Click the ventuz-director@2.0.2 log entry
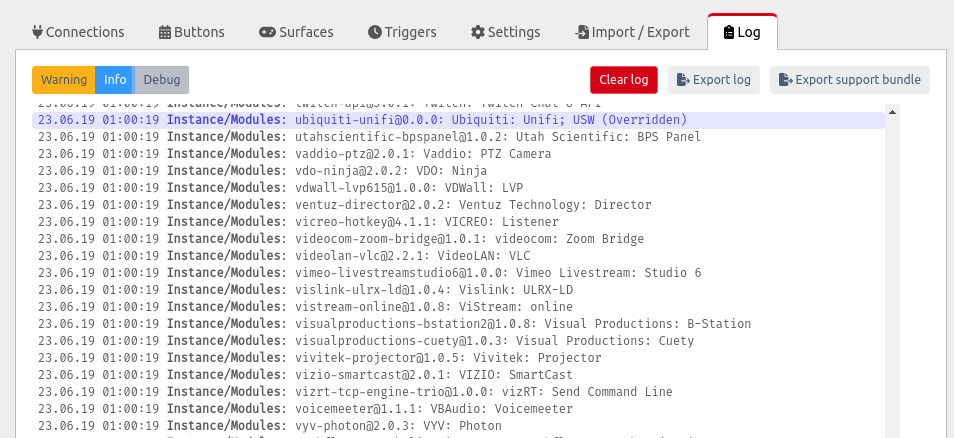 point(458,205)
